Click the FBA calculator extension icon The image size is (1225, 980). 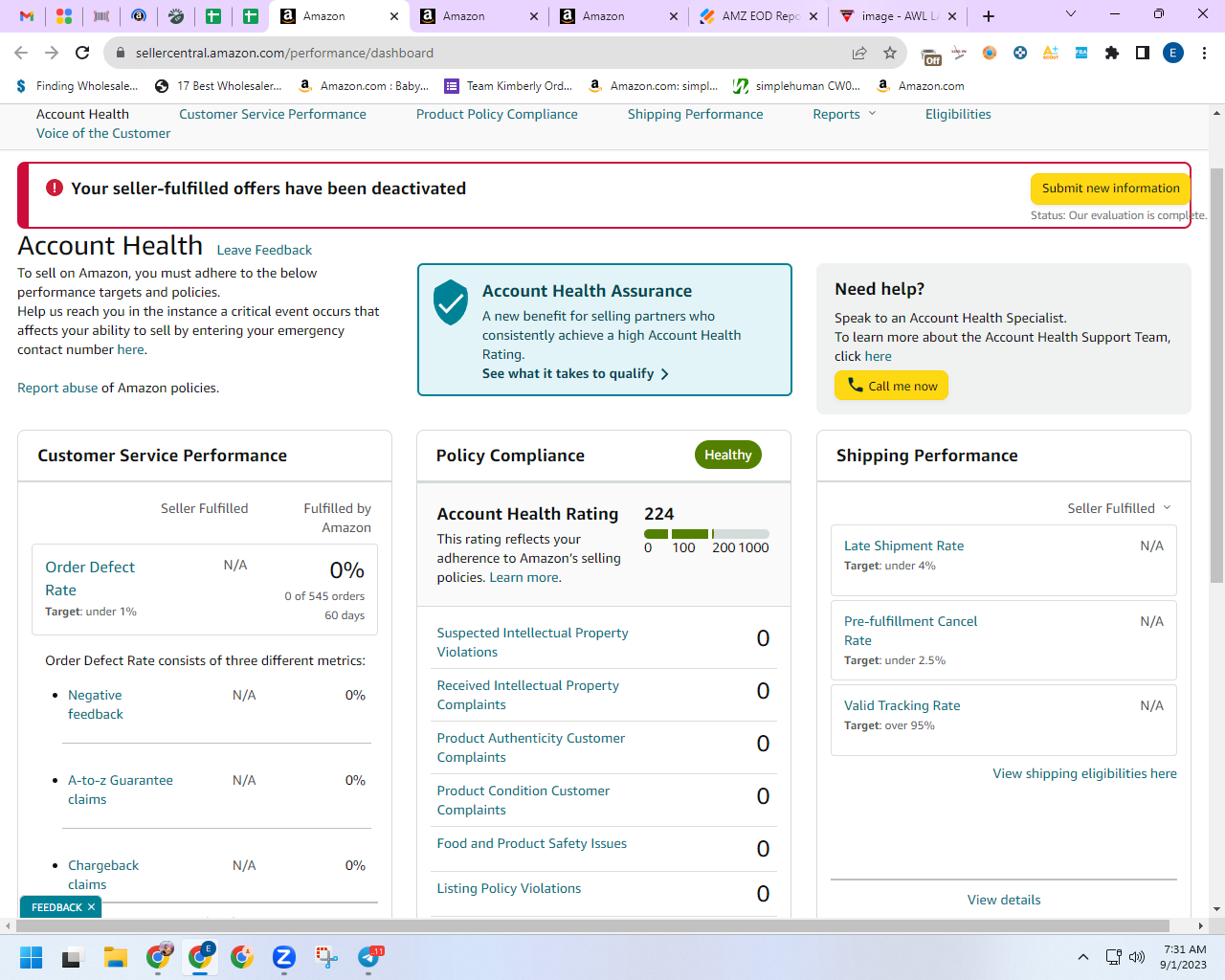[x=1081, y=53]
